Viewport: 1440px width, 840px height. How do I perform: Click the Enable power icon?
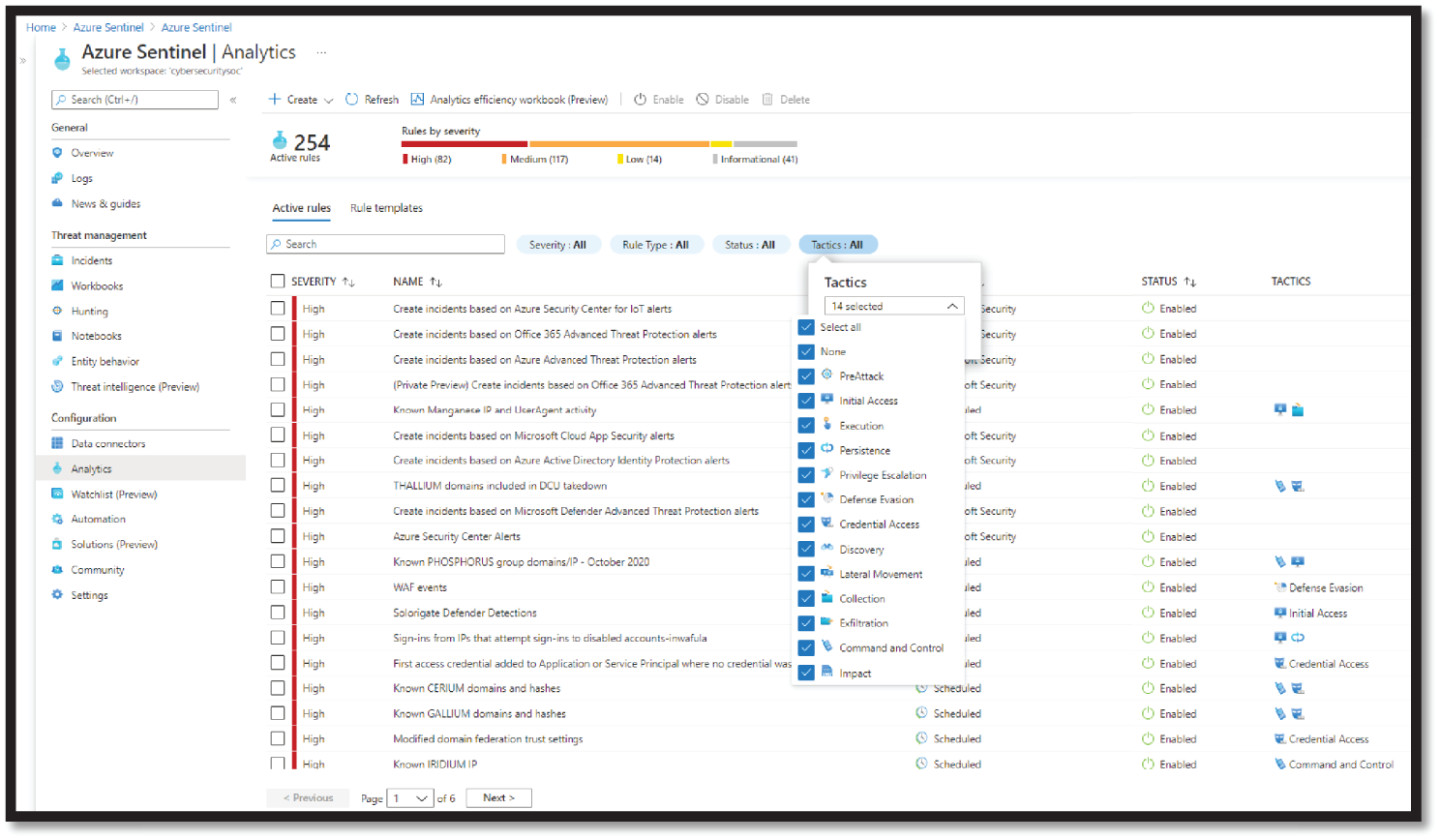click(x=641, y=99)
